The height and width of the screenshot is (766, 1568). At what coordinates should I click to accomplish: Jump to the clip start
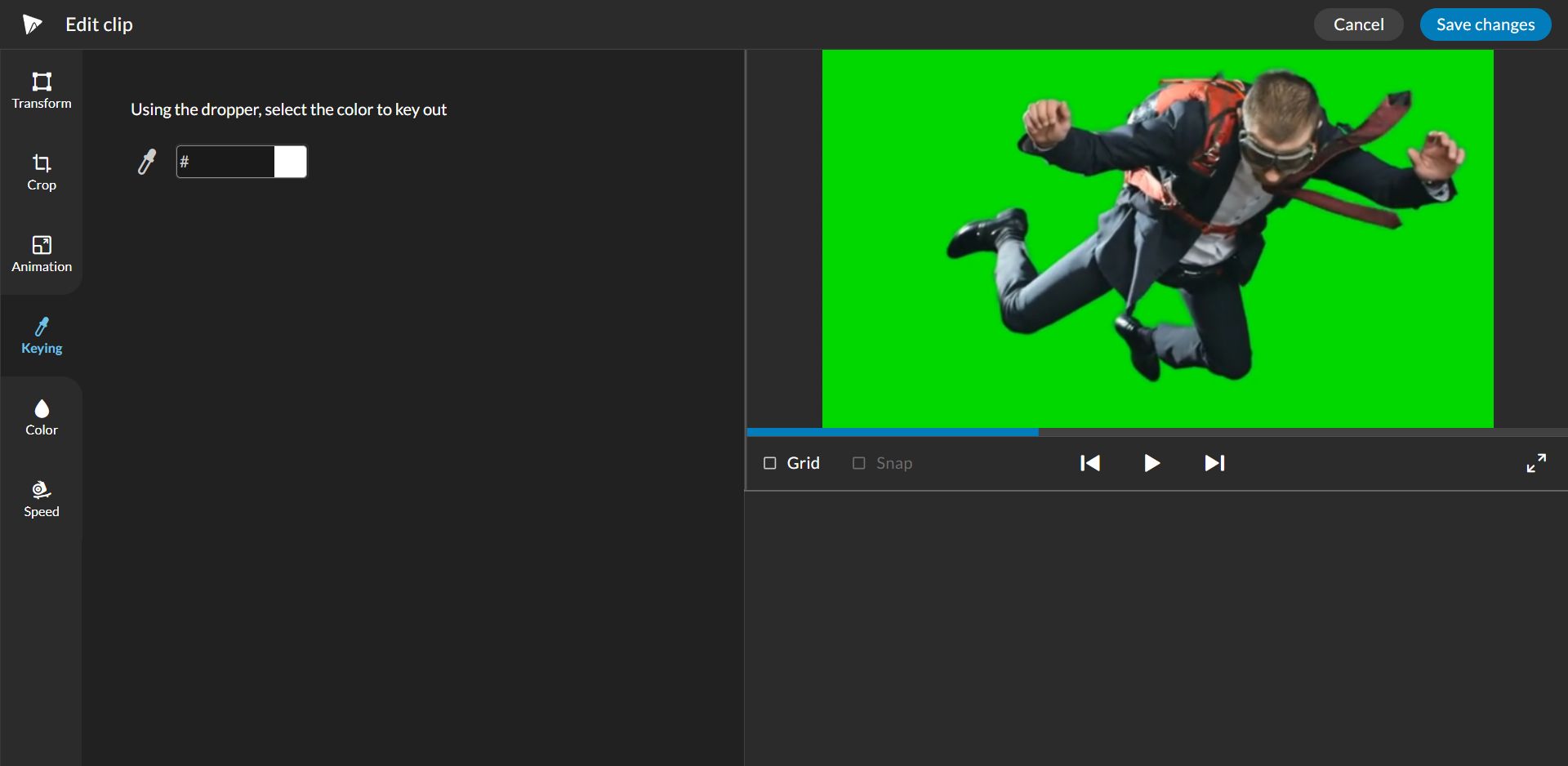pos(1089,463)
